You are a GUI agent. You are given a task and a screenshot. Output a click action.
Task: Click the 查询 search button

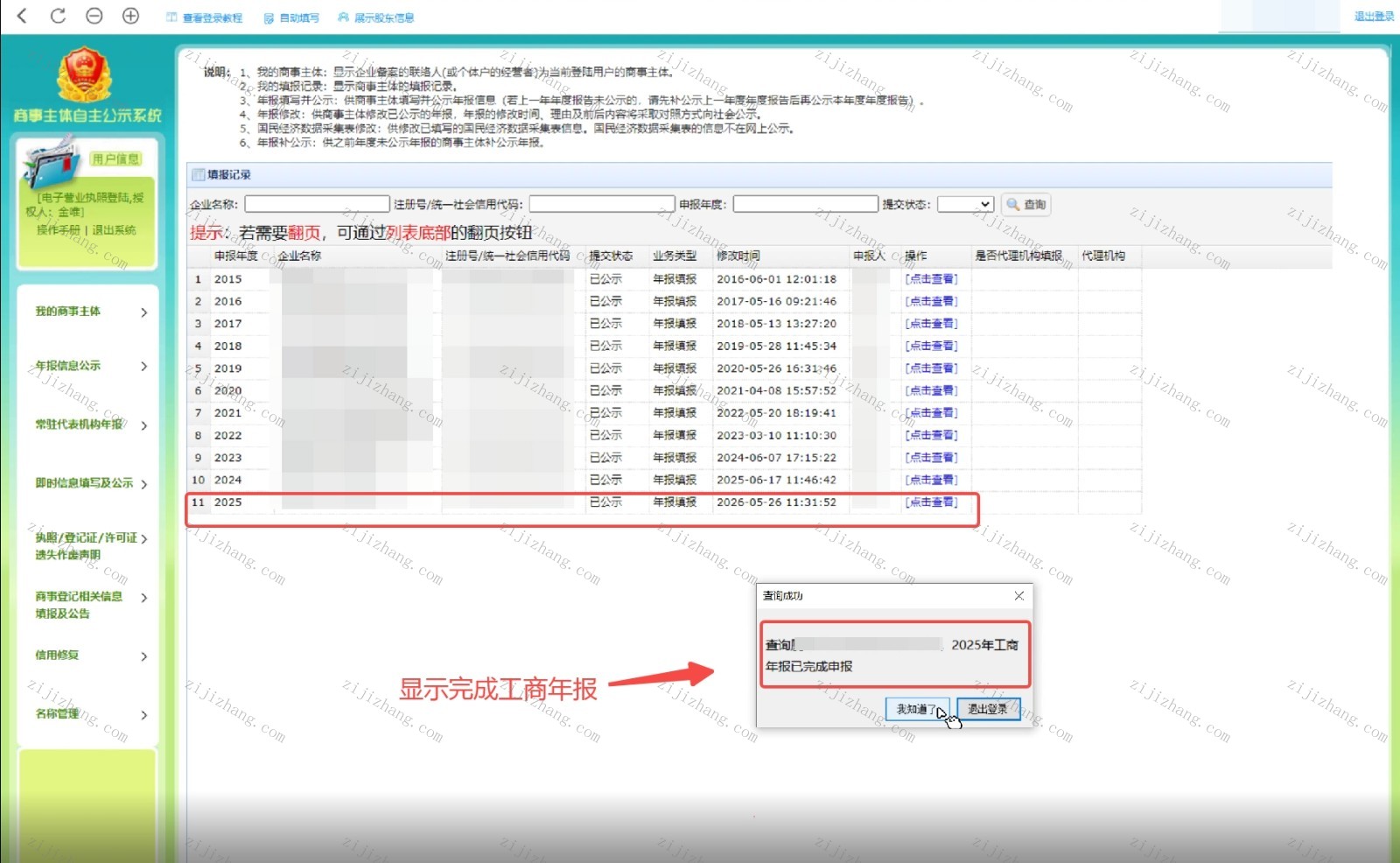(x=1025, y=204)
